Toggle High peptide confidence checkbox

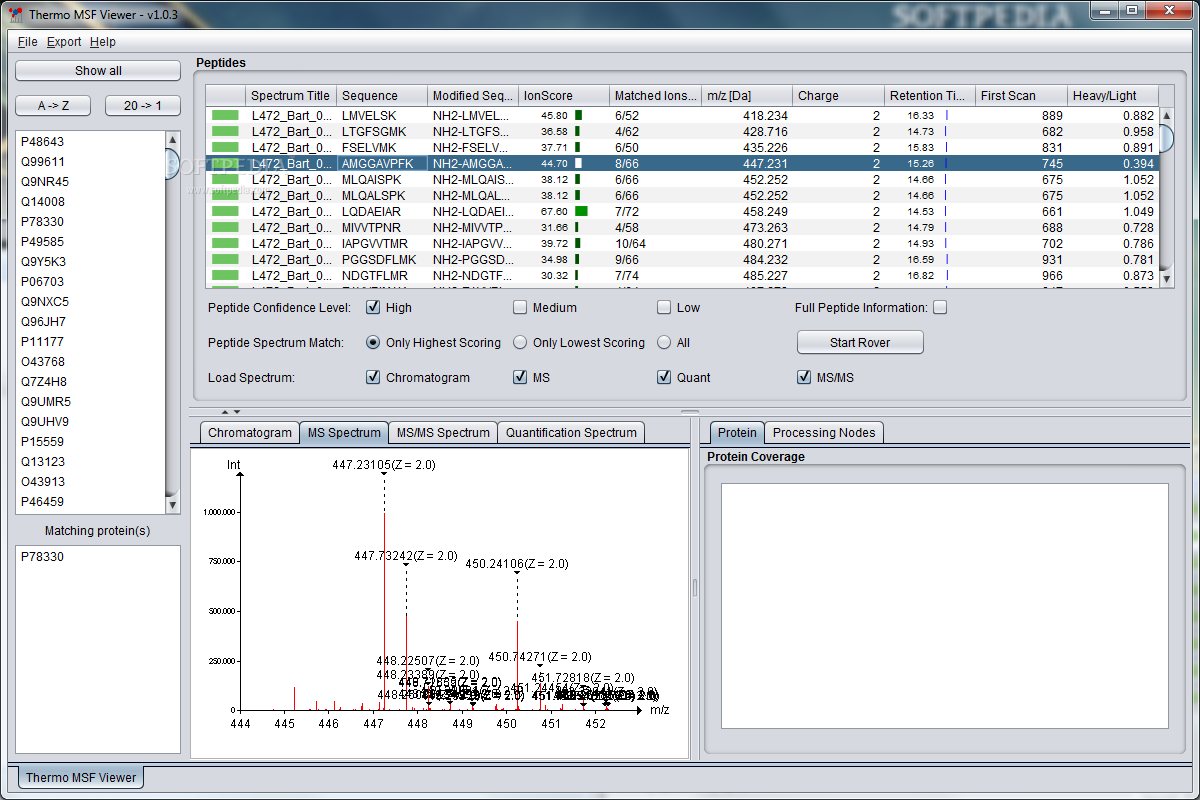tap(373, 307)
